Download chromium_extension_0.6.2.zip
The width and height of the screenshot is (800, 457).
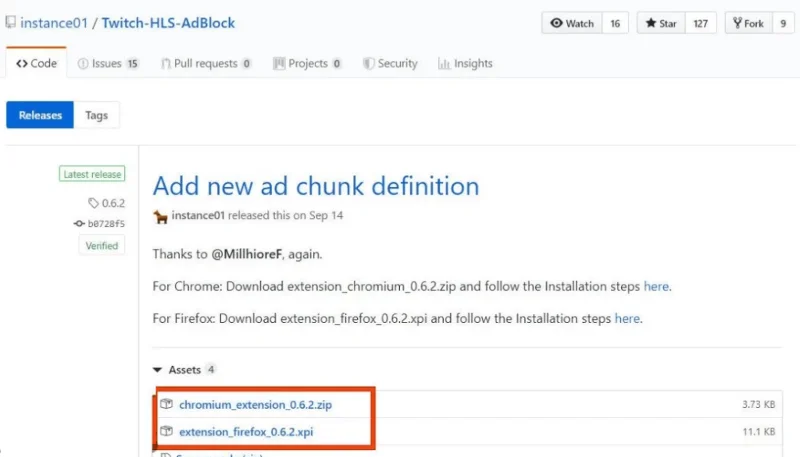pos(256,404)
